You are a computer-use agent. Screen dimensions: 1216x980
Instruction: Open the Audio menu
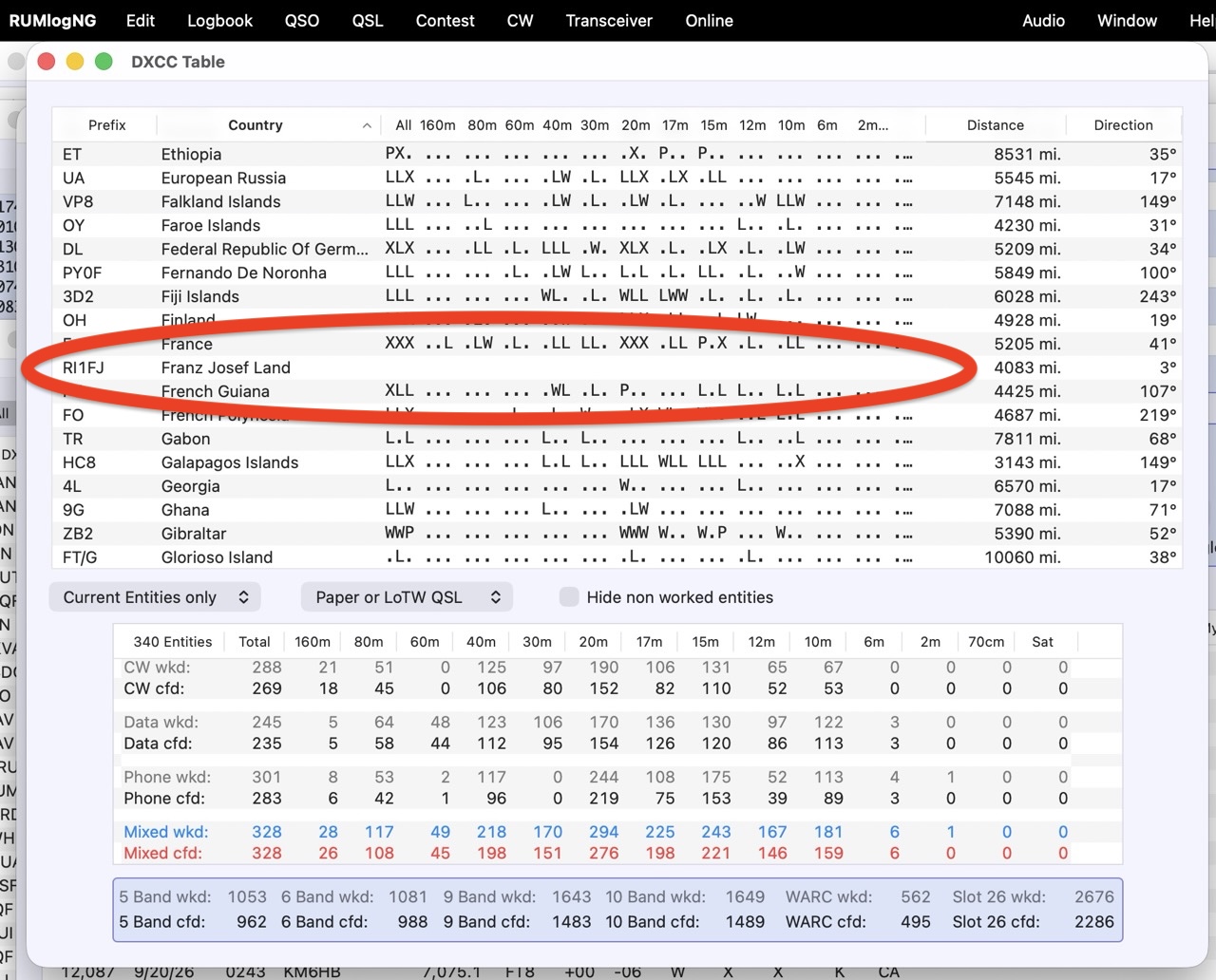pos(1043,20)
